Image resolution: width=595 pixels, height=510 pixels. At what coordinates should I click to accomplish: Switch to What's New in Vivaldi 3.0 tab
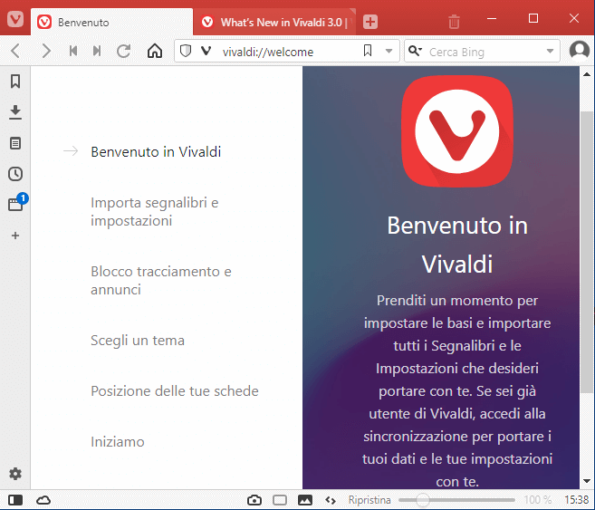(275, 22)
